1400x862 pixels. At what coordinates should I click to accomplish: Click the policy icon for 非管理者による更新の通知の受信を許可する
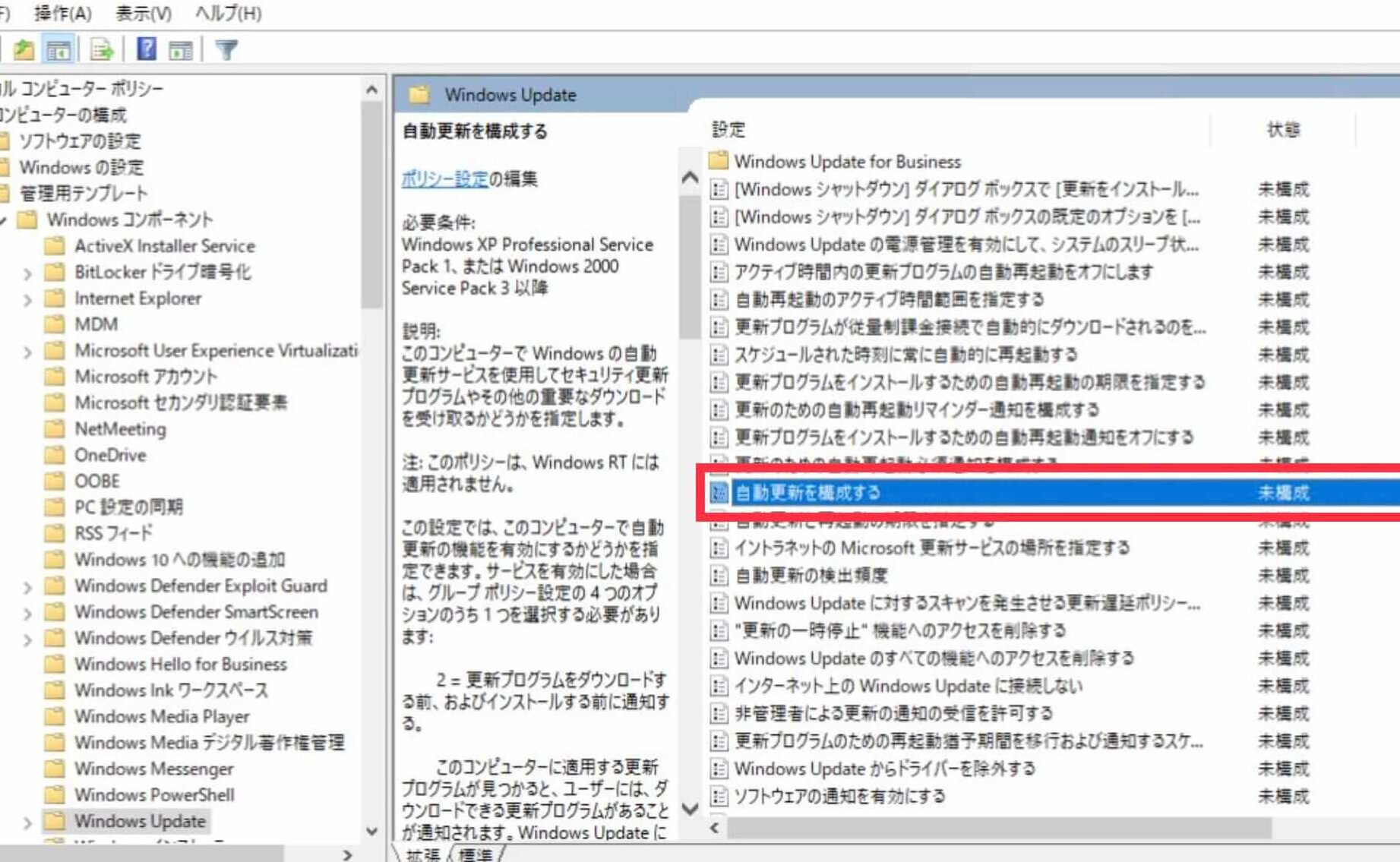coord(719,714)
